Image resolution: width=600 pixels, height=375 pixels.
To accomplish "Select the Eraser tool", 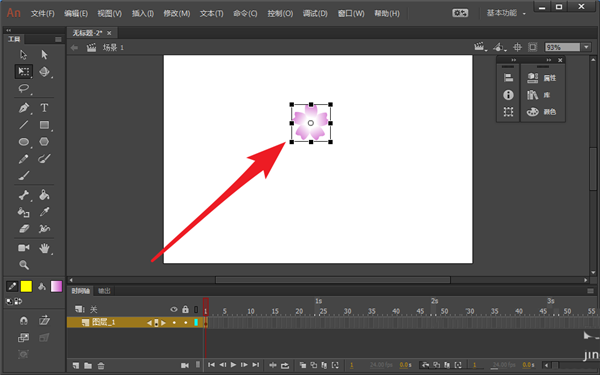I will click(x=24, y=229).
